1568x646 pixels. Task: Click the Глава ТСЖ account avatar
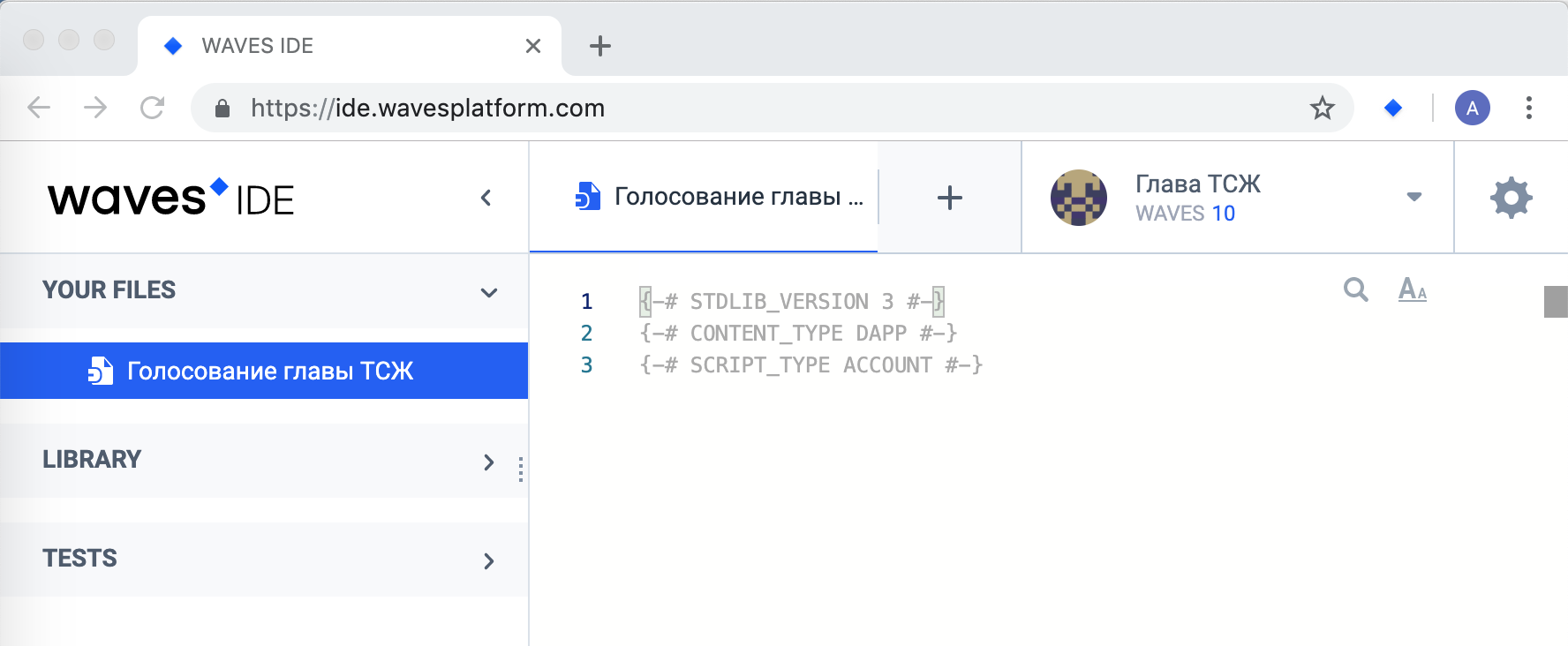pyautogui.click(x=1078, y=198)
